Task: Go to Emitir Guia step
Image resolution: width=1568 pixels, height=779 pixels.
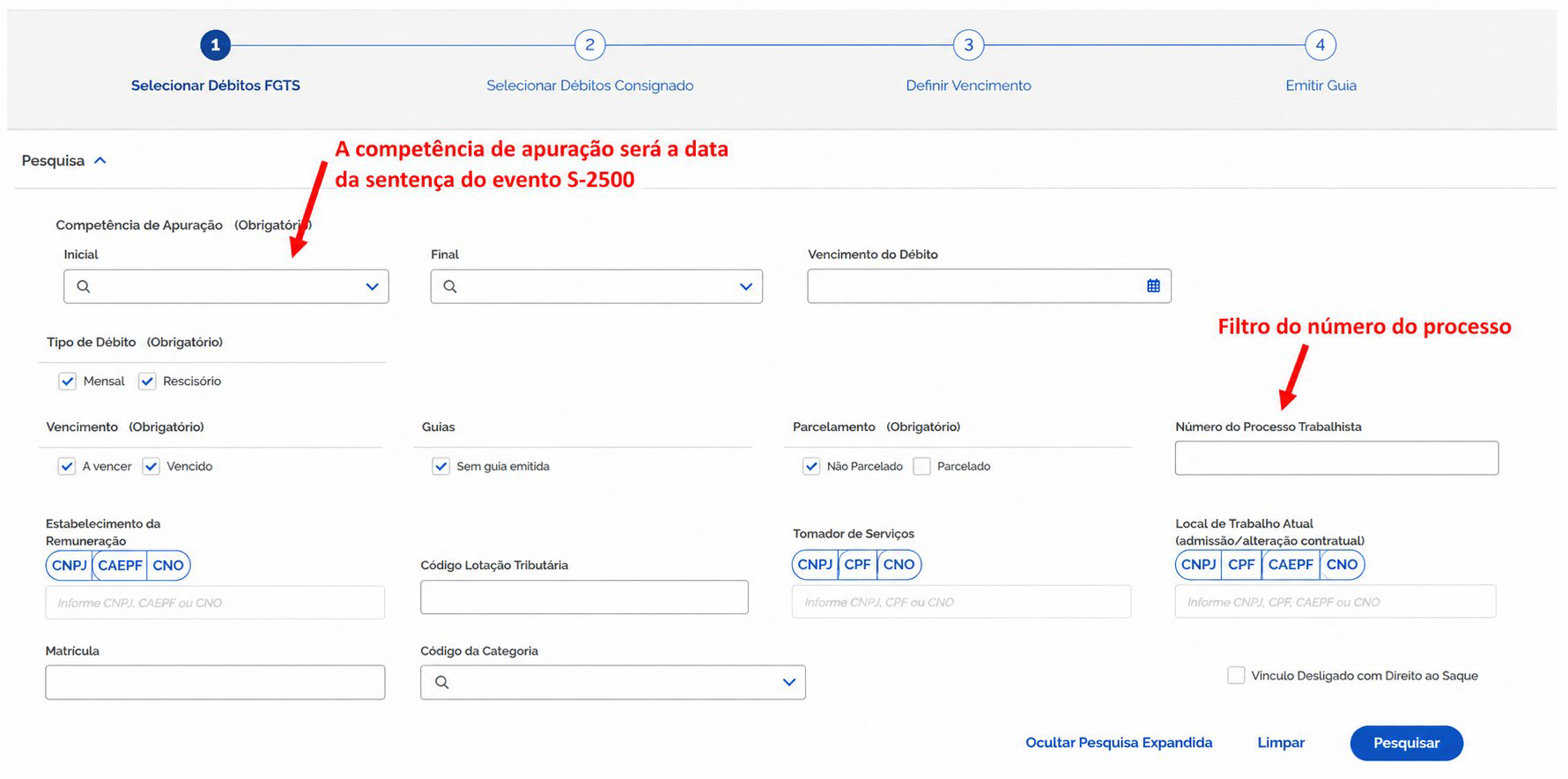Action: click(x=1320, y=85)
